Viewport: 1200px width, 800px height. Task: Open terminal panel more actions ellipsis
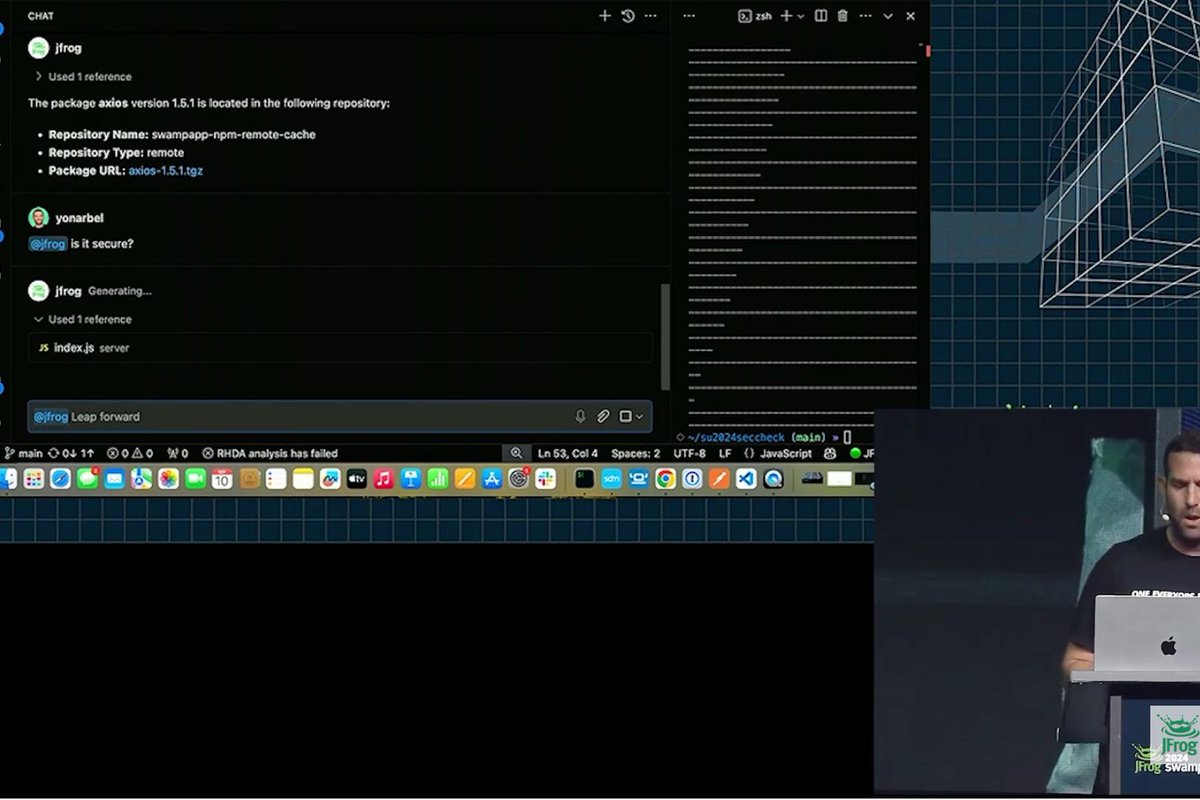864,16
